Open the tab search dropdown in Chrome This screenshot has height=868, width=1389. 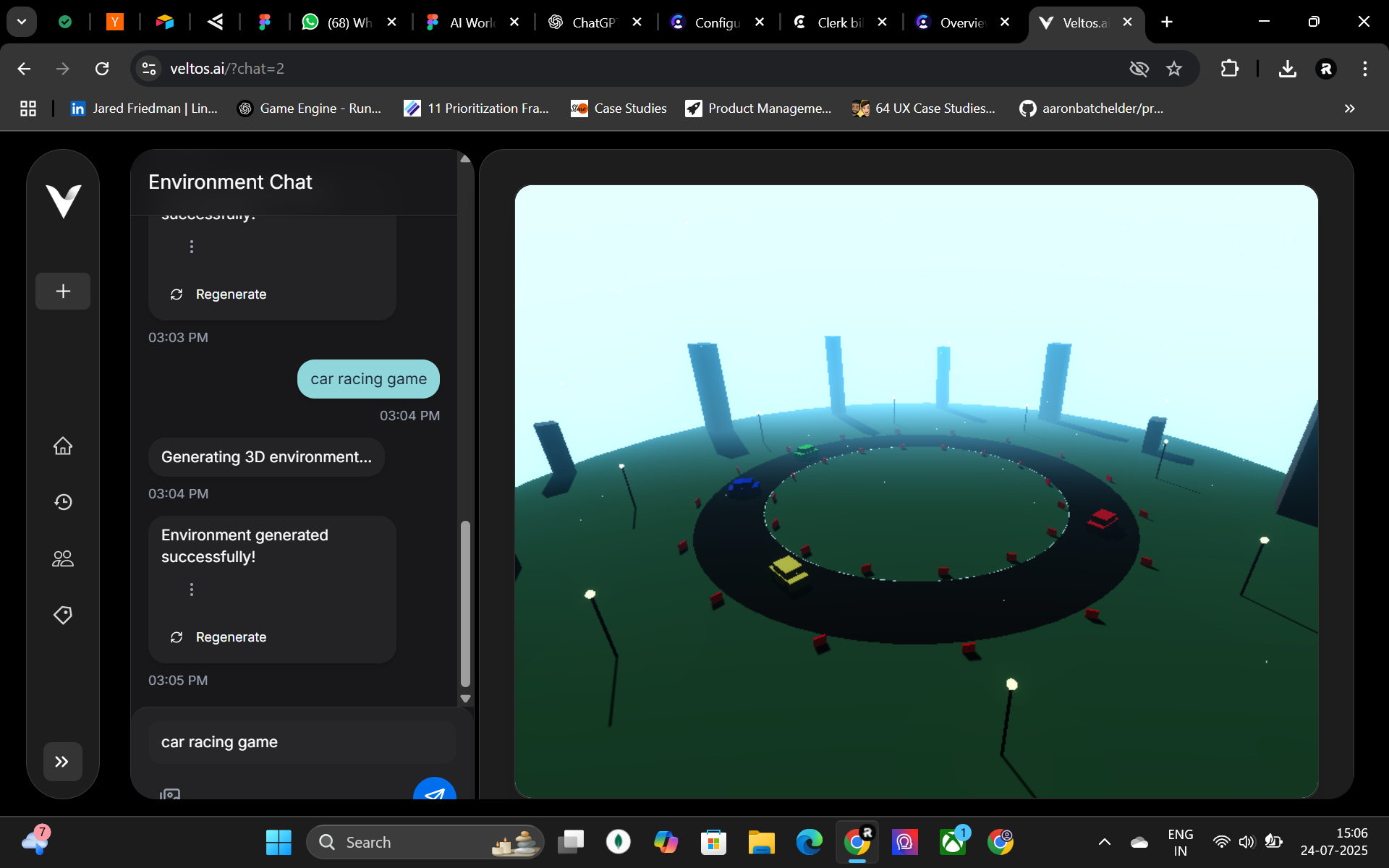tap(22, 22)
